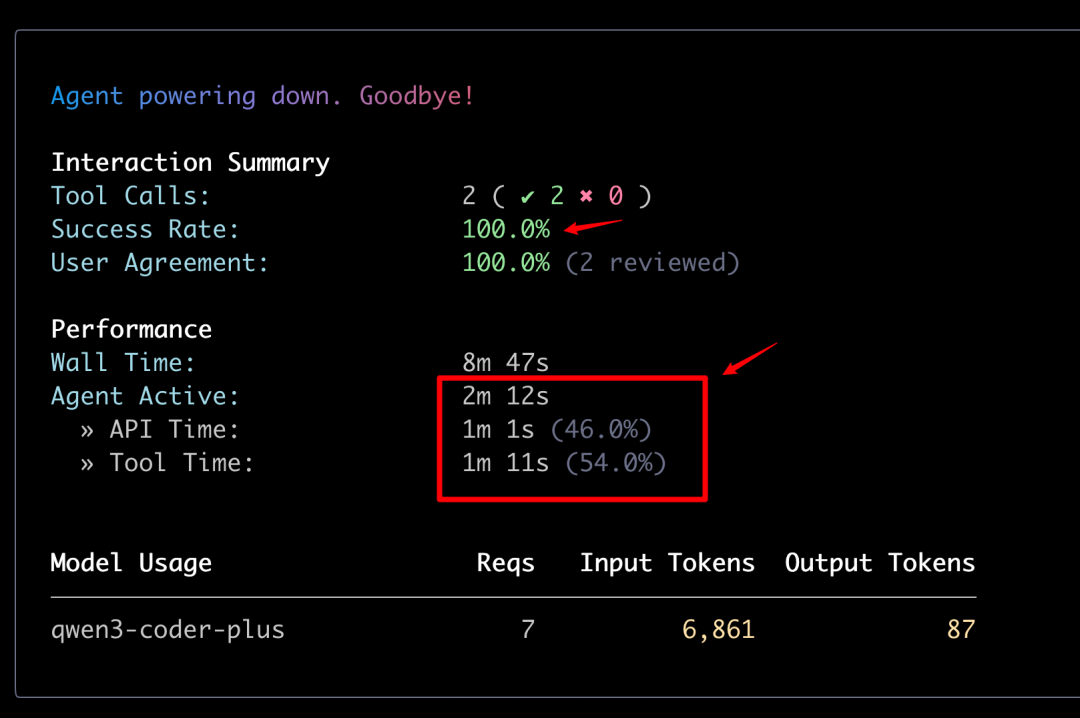The image size is (1080, 718).
Task: Select the Wall Time value '8m 47s'
Action: click(x=506, y=362)
